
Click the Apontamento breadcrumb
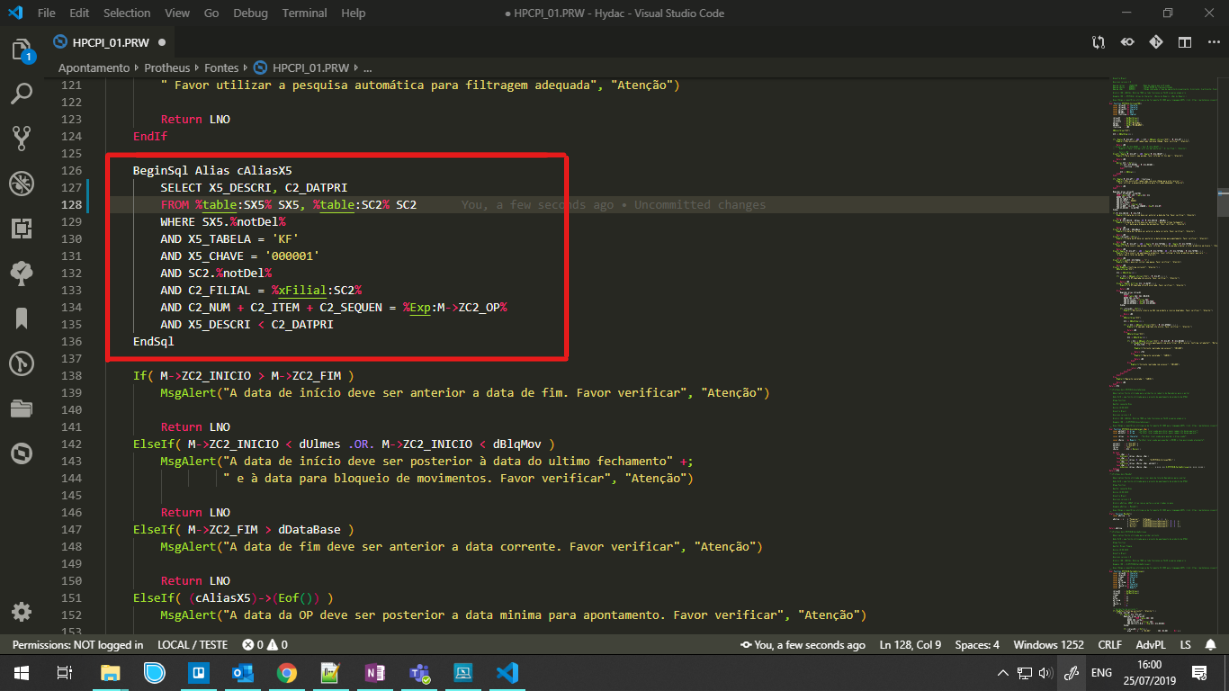click(x=94, y=68)
